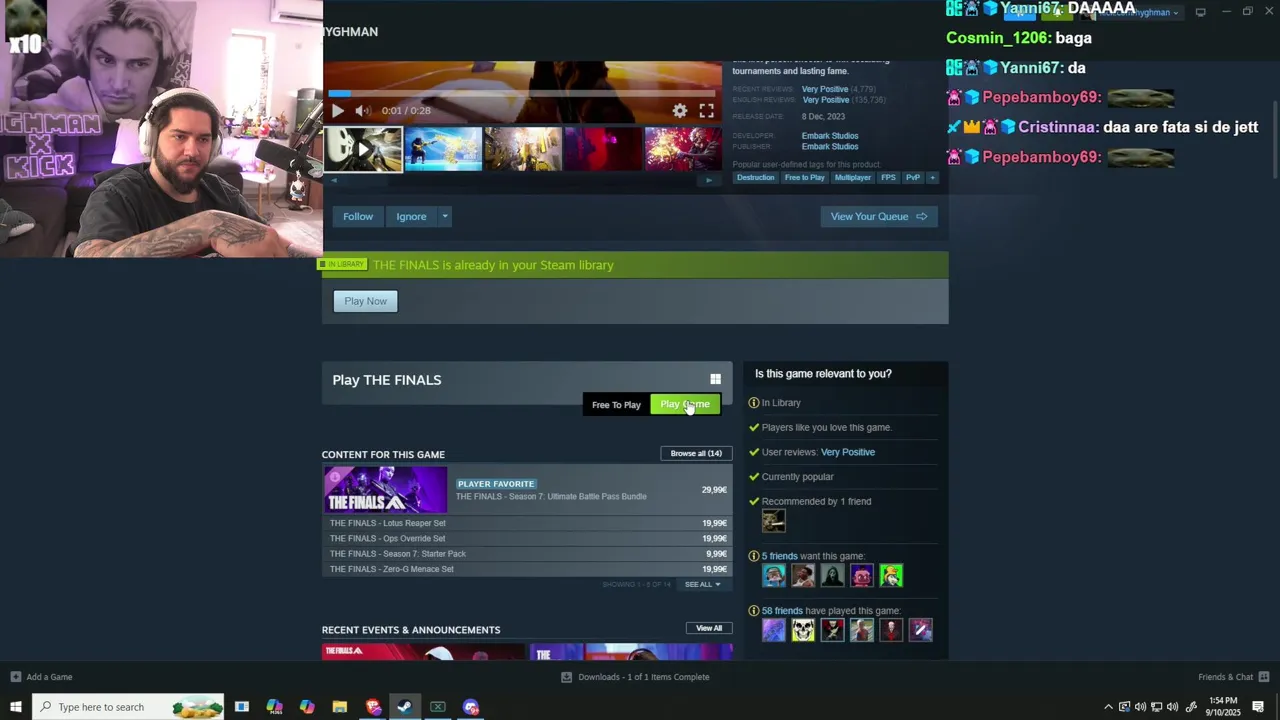Click the Windows platform icon
The image size is (1280, 720).
click(x=715, y=379)
